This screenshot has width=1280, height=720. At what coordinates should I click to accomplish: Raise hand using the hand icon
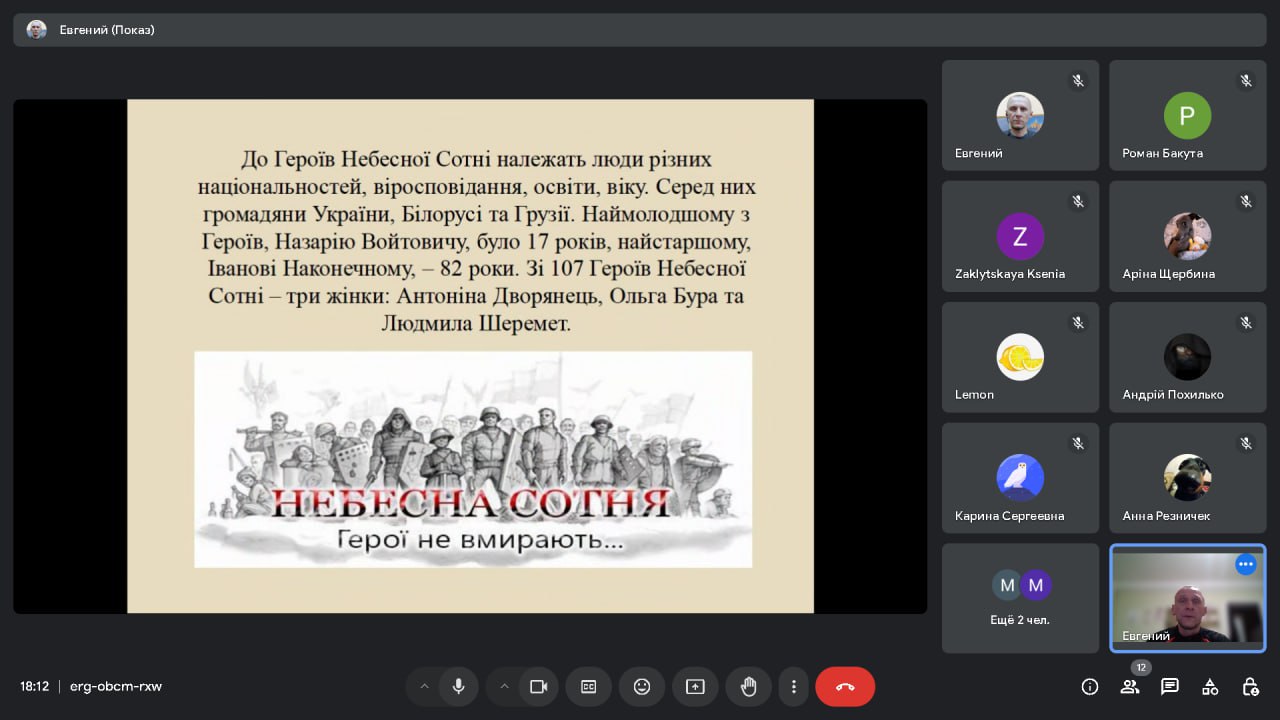coord(748,687)
